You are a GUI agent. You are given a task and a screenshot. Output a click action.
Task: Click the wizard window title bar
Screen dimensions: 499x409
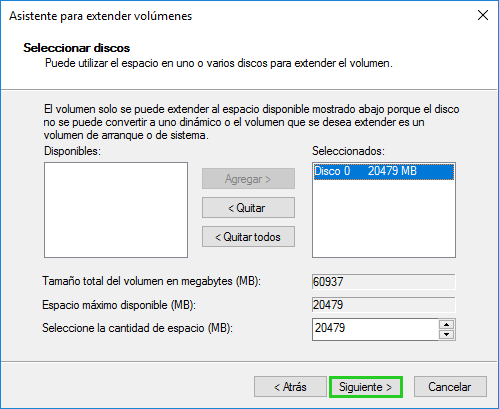(x=233, y=16)
